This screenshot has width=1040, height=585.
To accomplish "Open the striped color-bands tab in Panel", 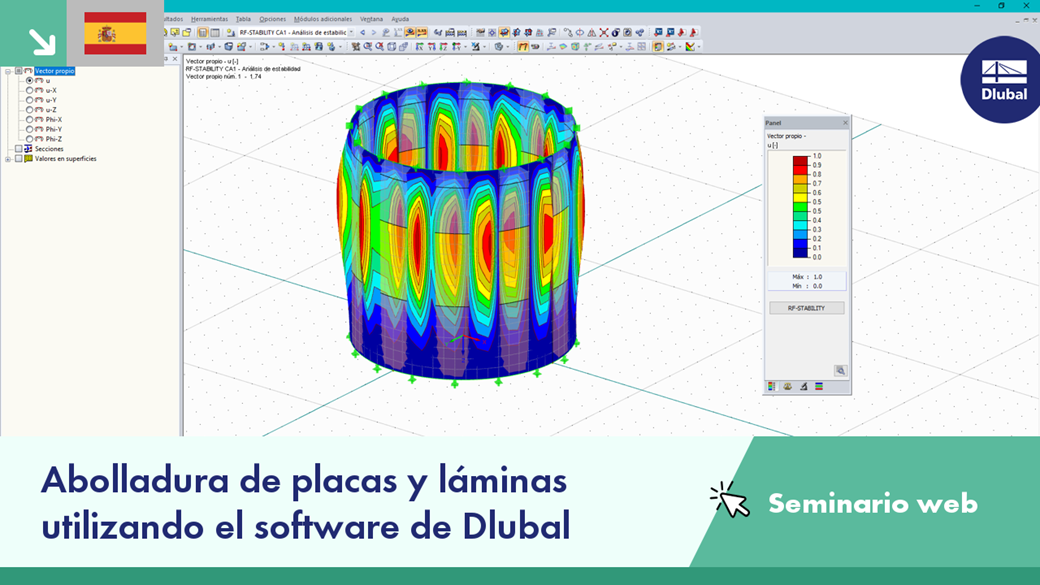I will click(x=819, y=386).
